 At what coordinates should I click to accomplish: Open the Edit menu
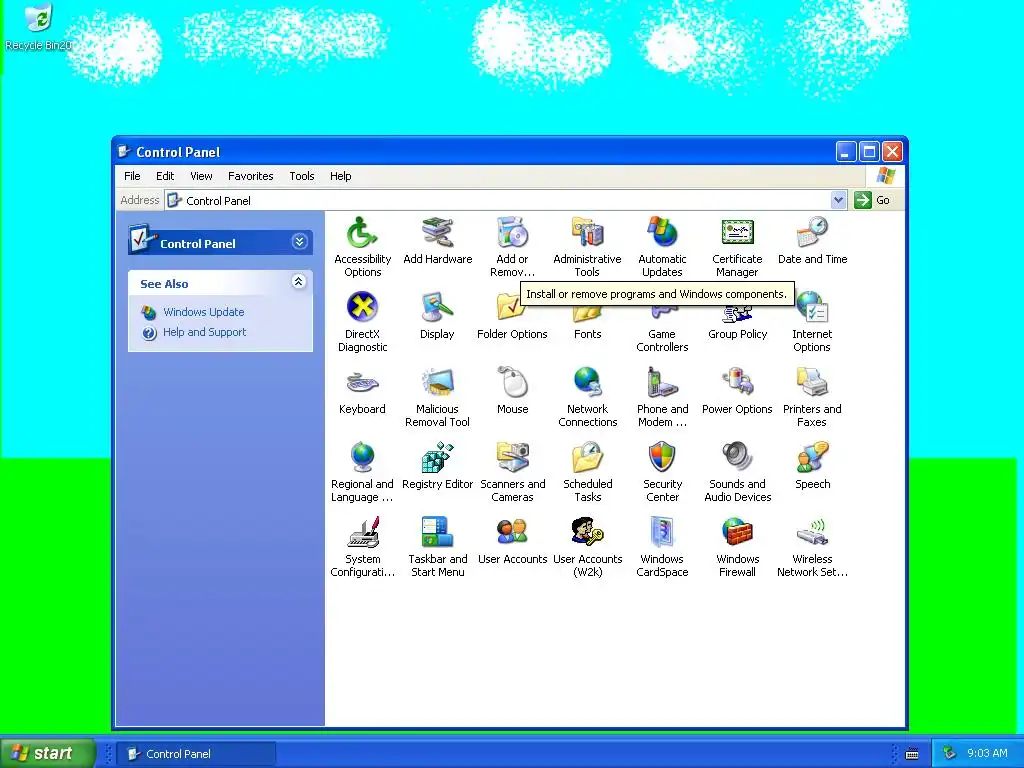coord(165,176)
